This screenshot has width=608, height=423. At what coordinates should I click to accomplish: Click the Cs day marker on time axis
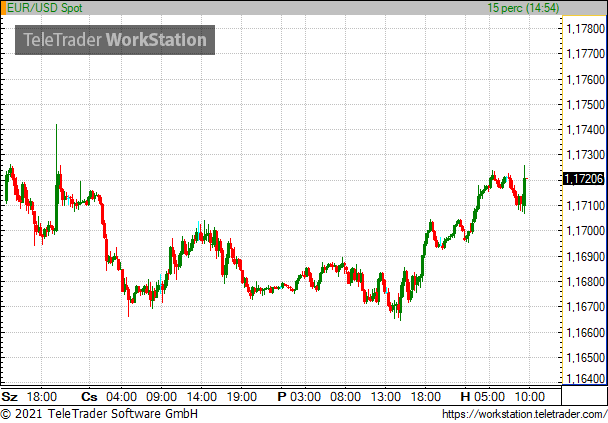pos(89,397)
